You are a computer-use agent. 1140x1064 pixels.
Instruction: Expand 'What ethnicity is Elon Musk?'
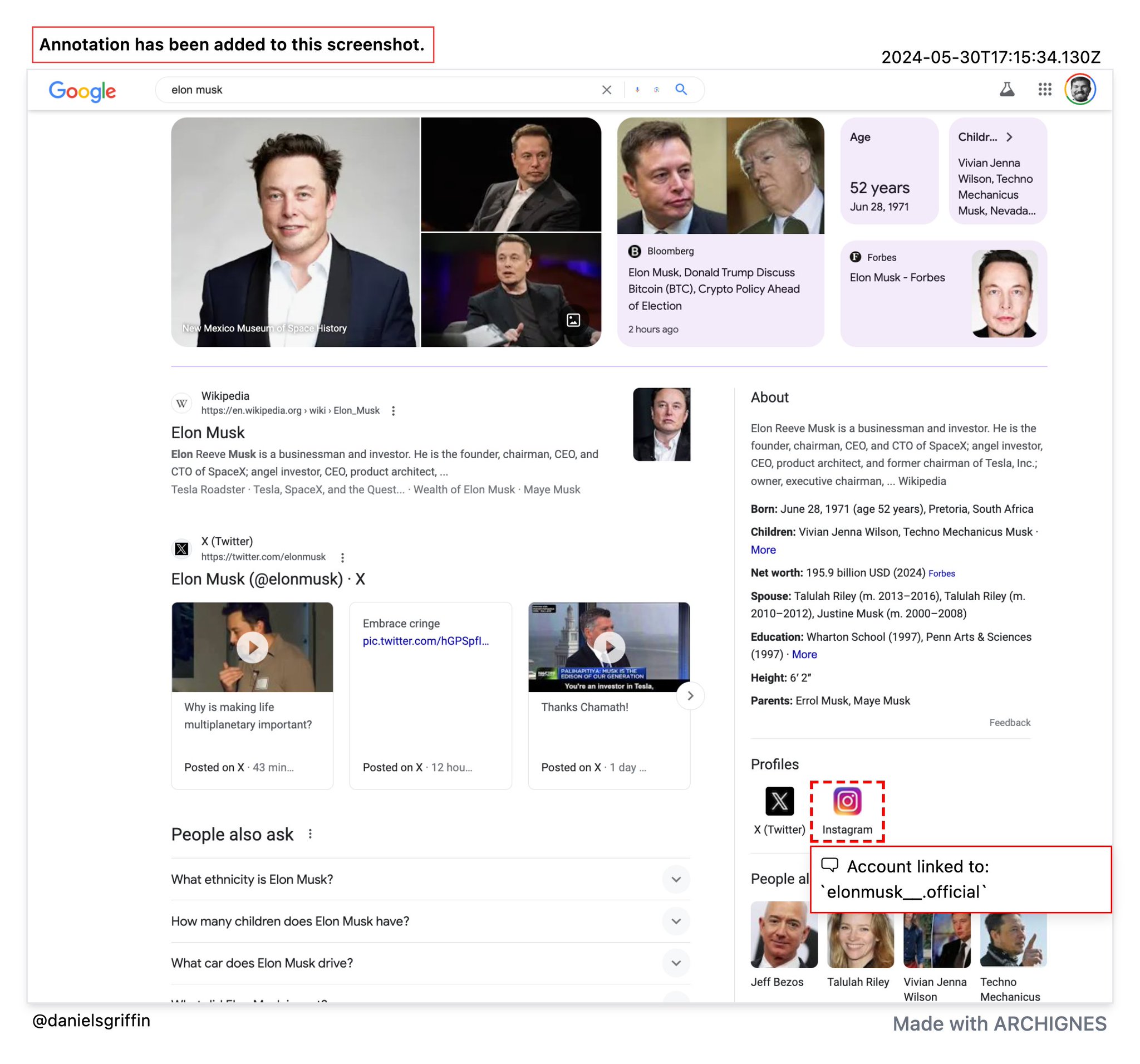pos(430,879)
